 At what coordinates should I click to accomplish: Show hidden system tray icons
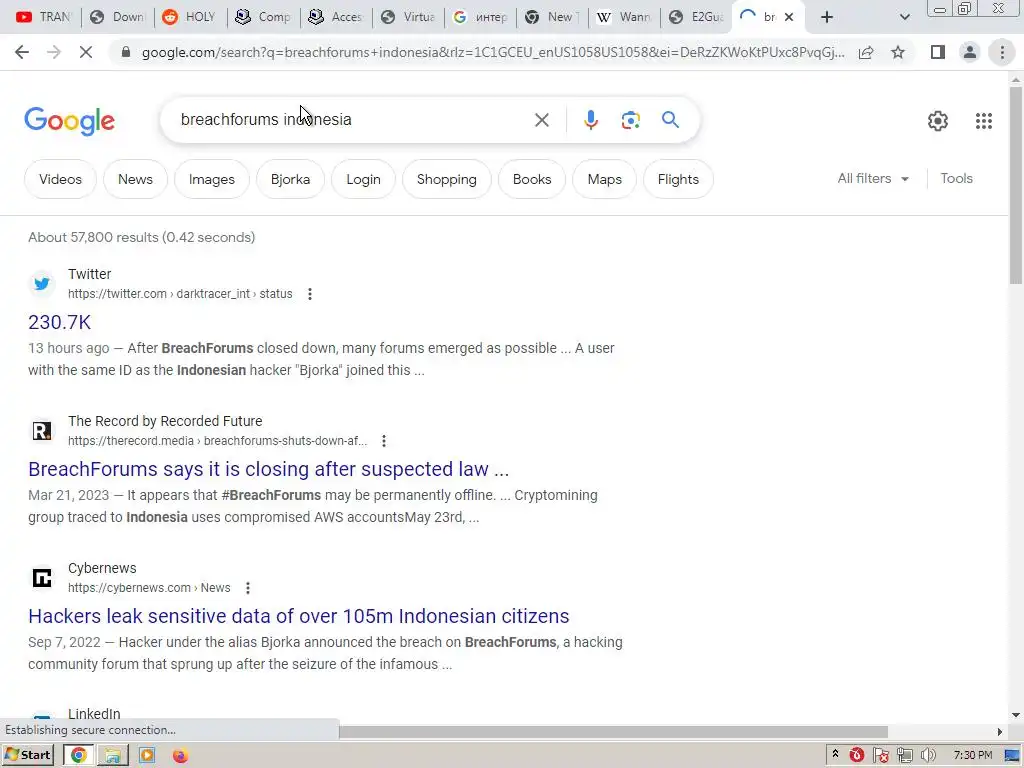click(835, 755)
